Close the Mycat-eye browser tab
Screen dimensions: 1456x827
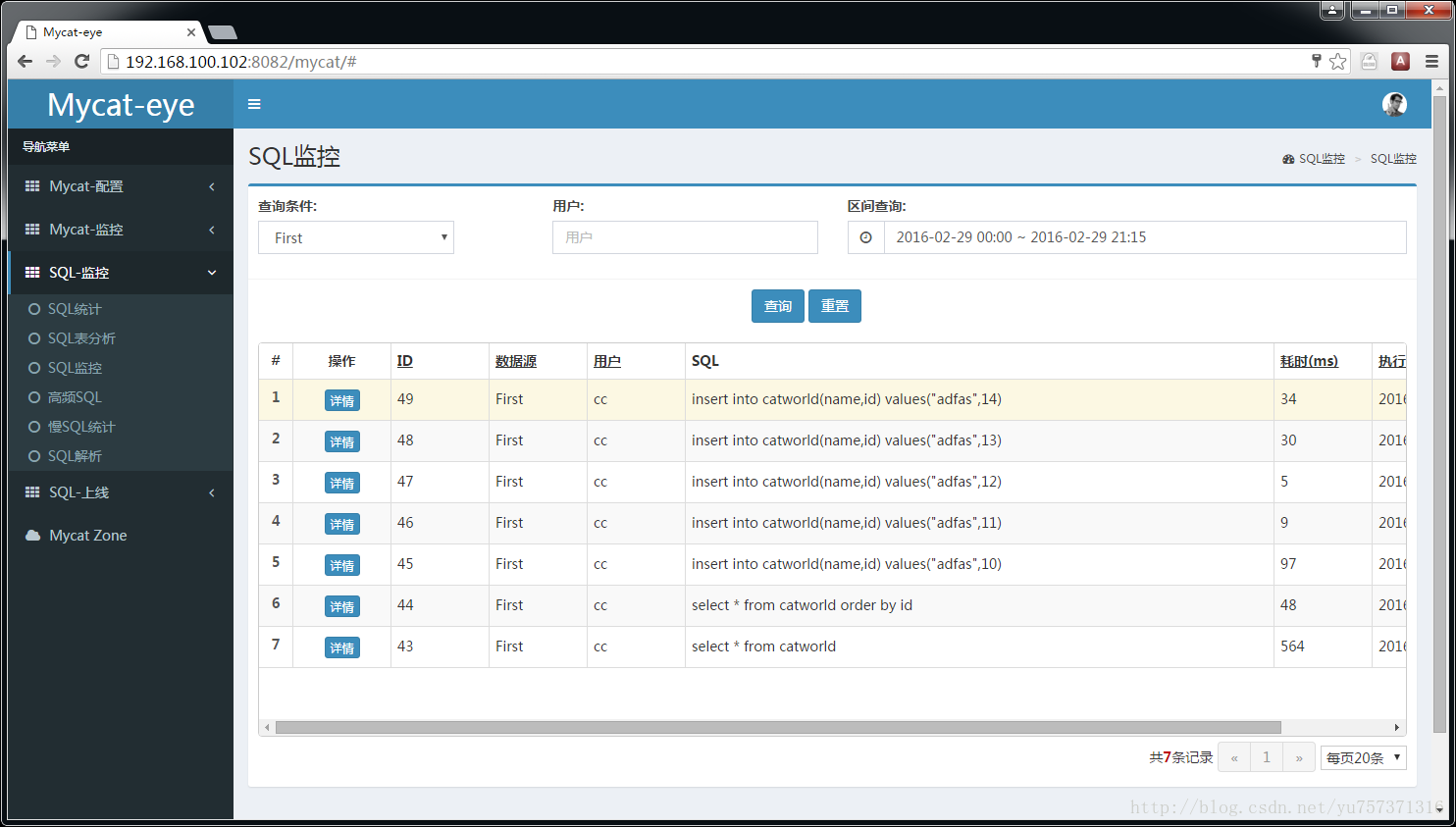coord(191,32)
